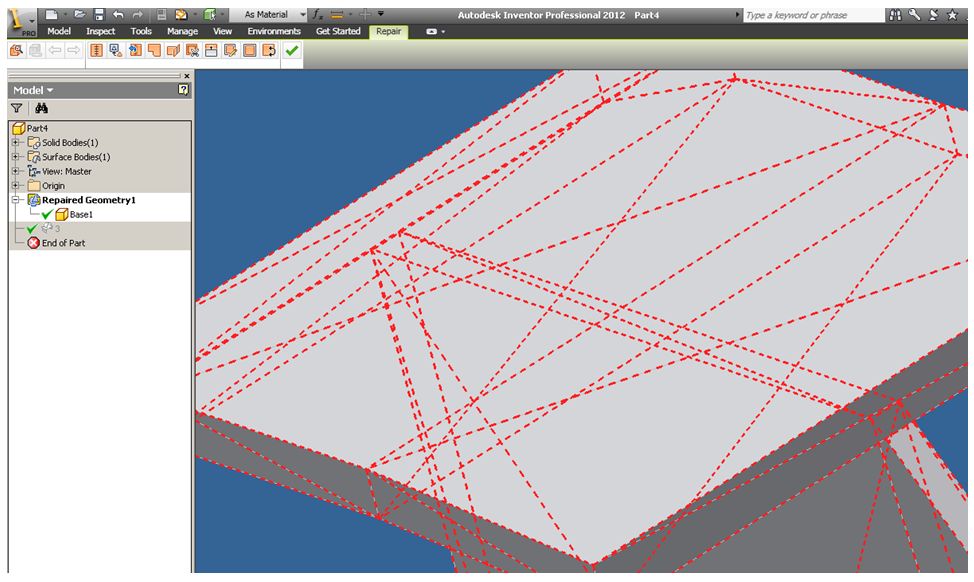The height and width of the screenshot is (582, 974).
Task: Click the framed square repair tool icon
Action: [x=250, y=50]
